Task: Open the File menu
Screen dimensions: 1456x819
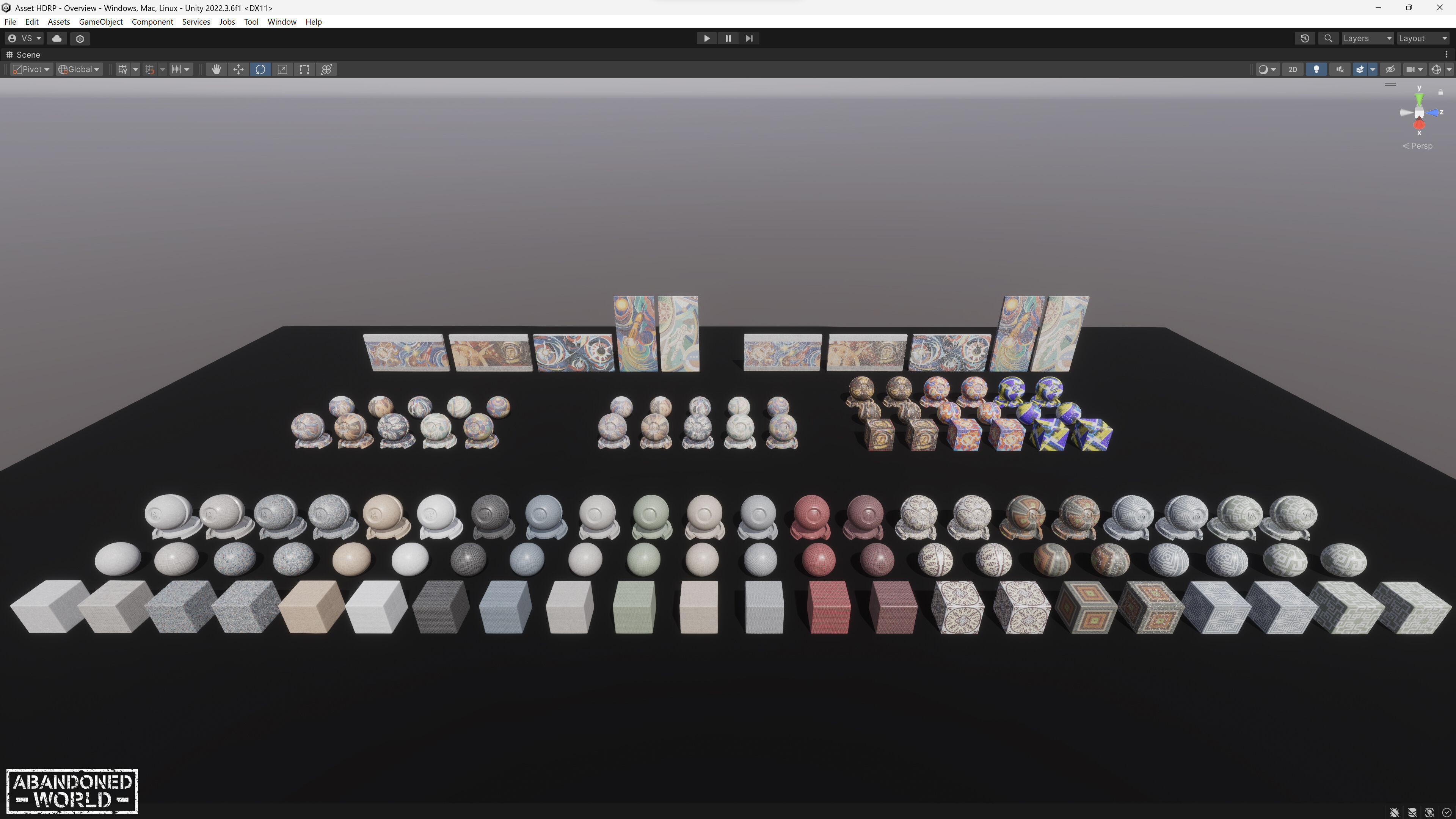Action: [x=10, y=22]
